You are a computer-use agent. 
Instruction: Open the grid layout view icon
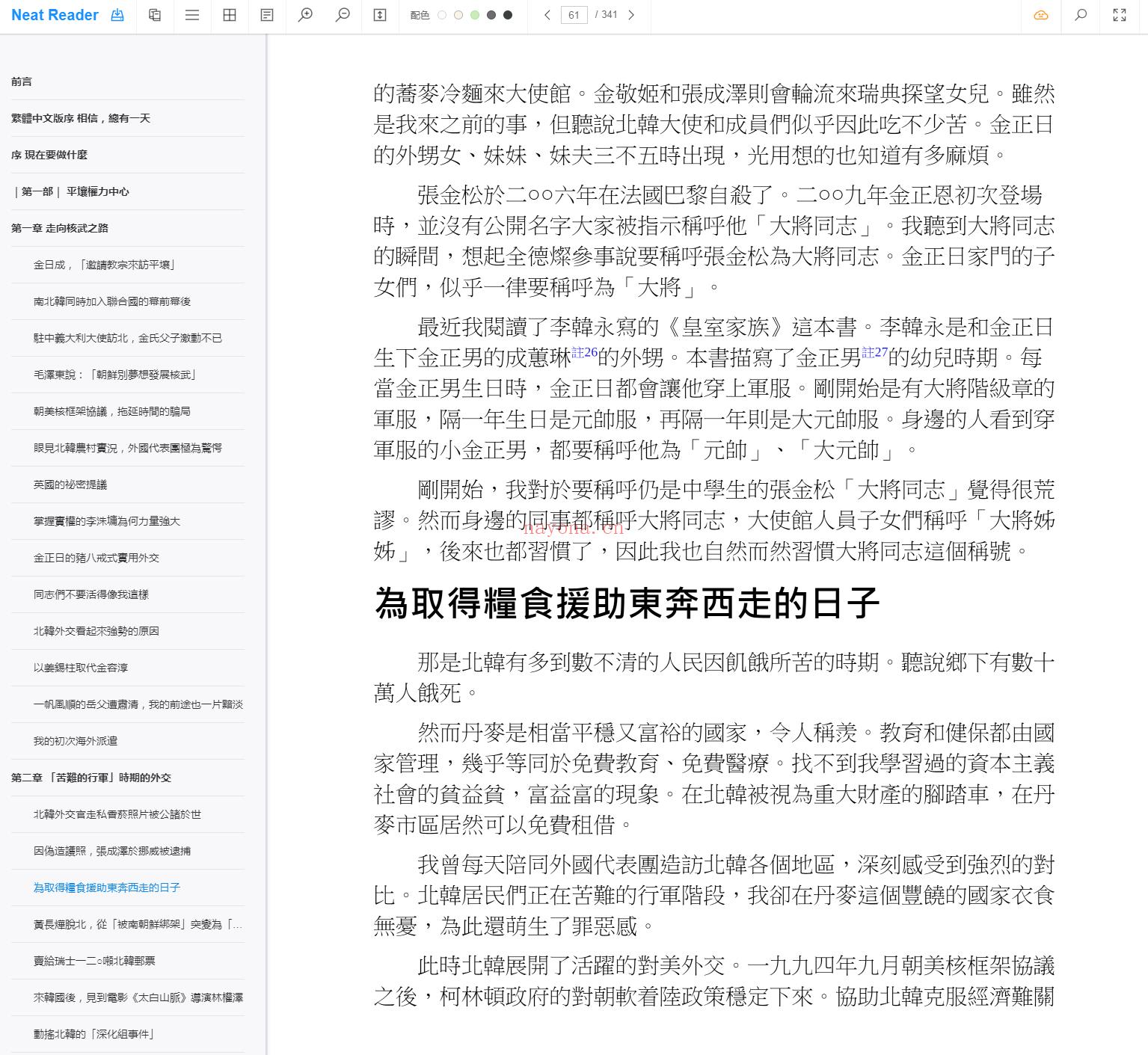(230, 15)
